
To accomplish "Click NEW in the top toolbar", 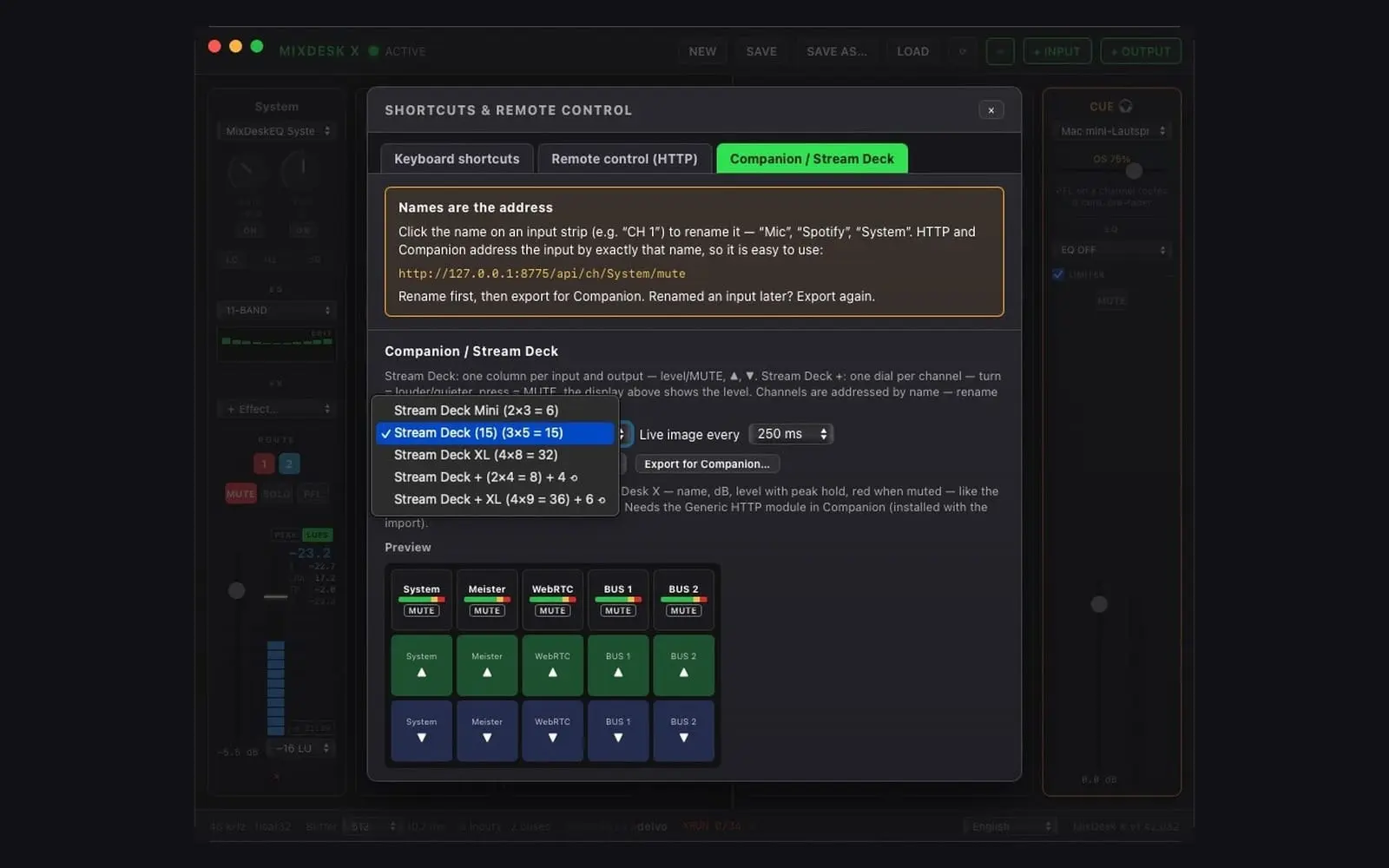I will click(x=702, y=51).
